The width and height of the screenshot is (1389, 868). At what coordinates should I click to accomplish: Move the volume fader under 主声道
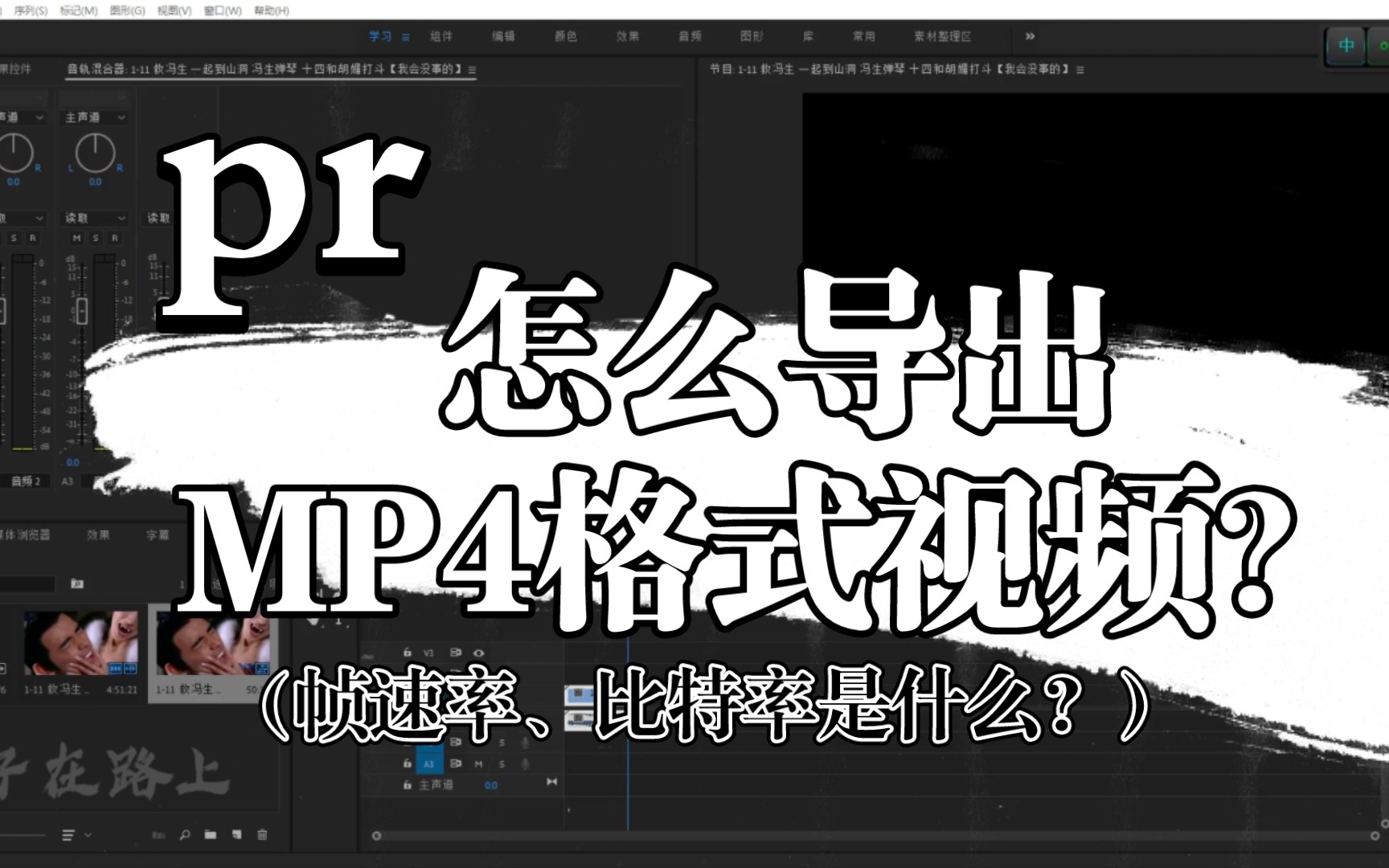(x=81, y=310)
